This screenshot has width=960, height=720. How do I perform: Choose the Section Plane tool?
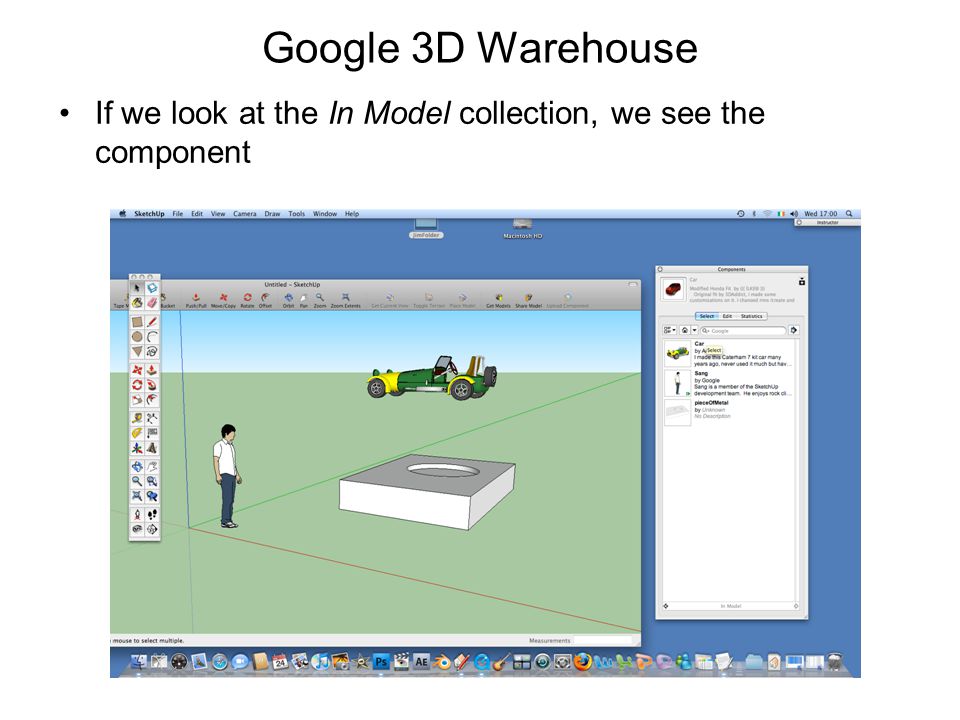pos(152,530)
